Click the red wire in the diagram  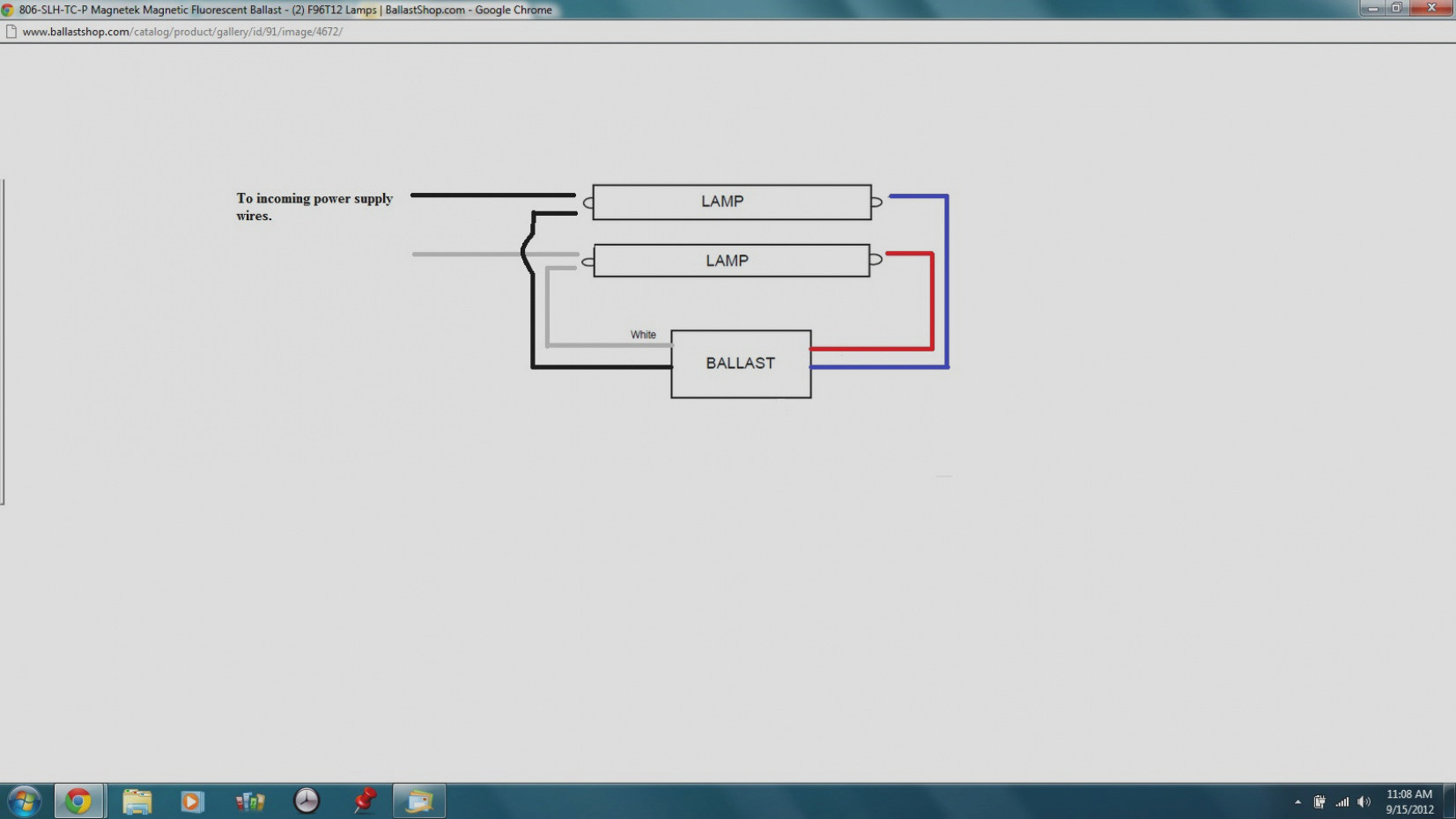pos(932,299)
